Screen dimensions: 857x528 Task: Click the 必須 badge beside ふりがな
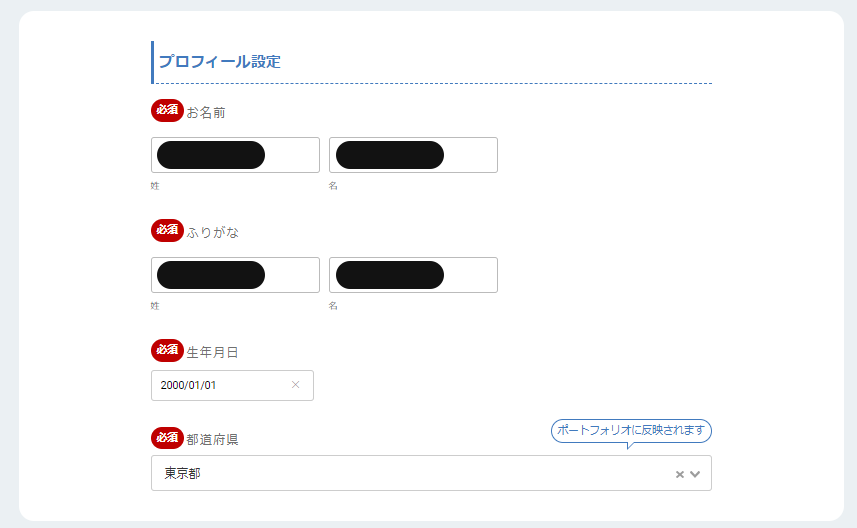[167, 230]
